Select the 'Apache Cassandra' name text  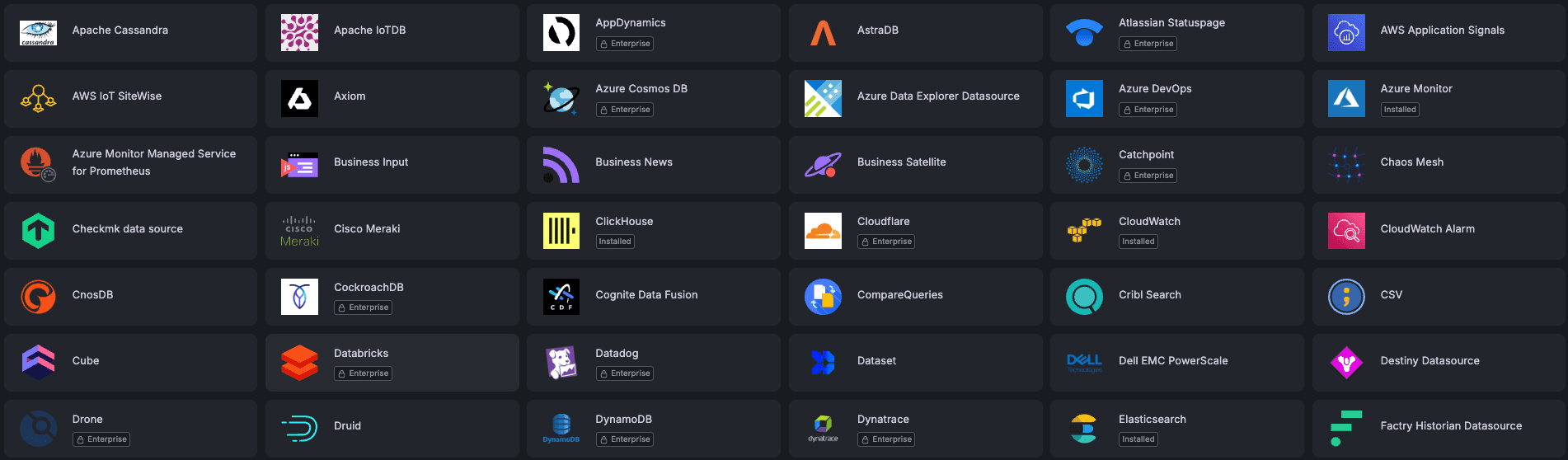coord(120,31)
